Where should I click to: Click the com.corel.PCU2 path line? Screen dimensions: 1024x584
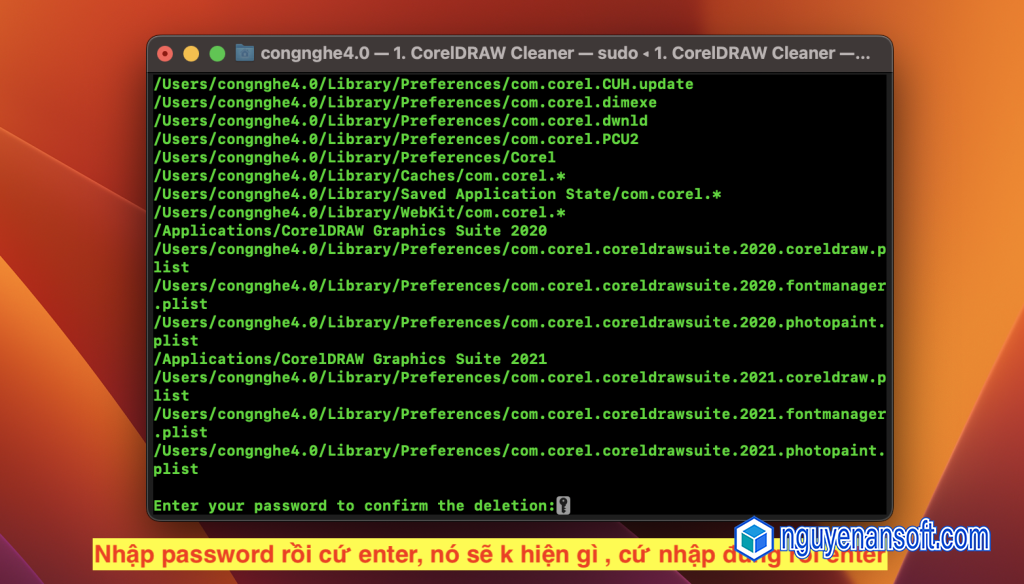tap(396, 139)
